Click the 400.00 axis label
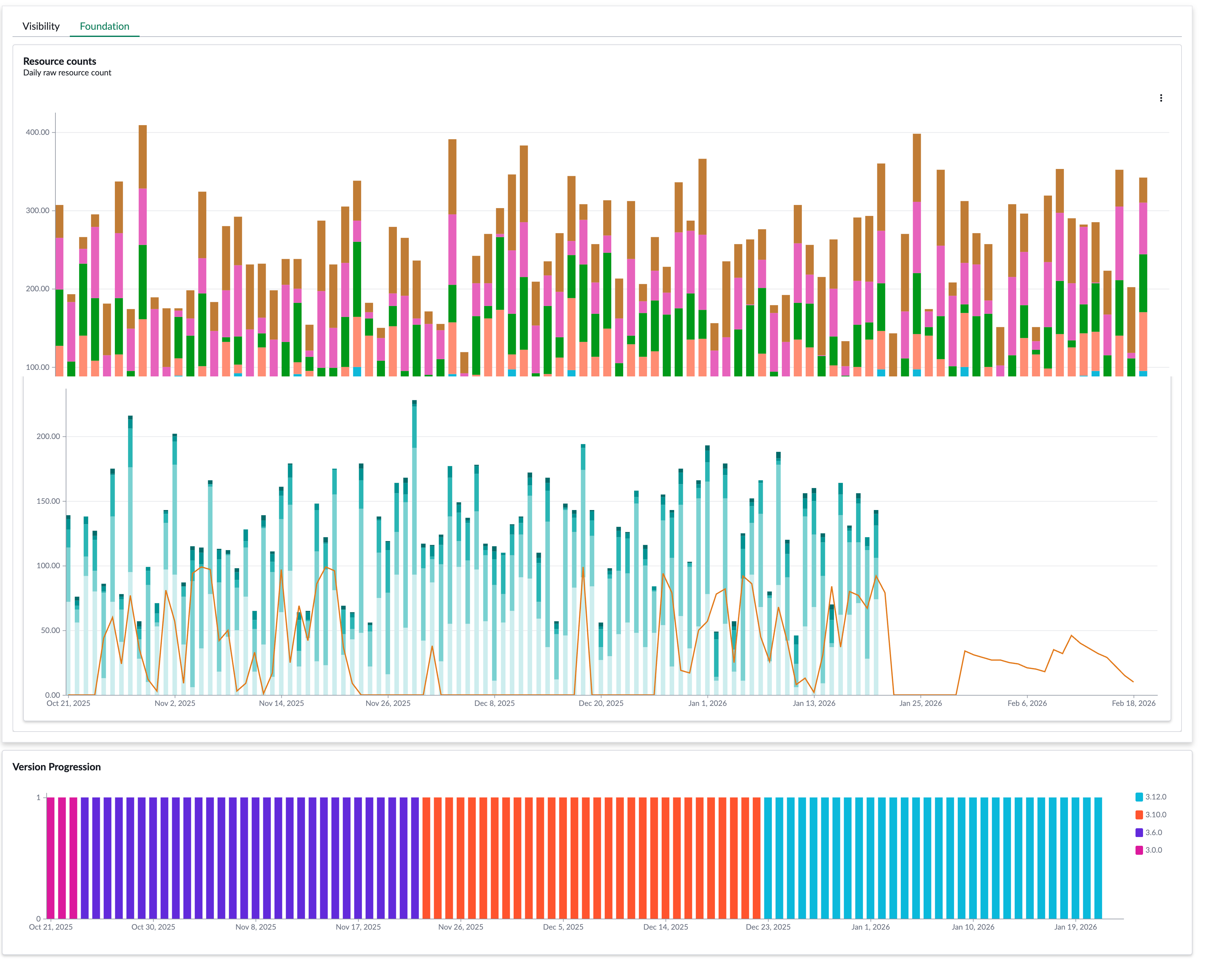Screen dimensions: 1205x980 click(37, 133)
